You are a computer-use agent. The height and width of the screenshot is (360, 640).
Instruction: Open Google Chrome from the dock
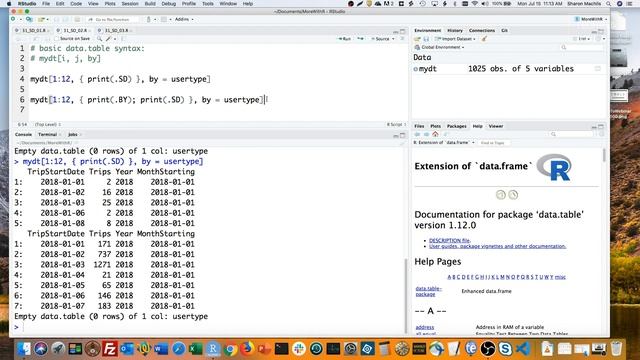[x=230, y=349]
